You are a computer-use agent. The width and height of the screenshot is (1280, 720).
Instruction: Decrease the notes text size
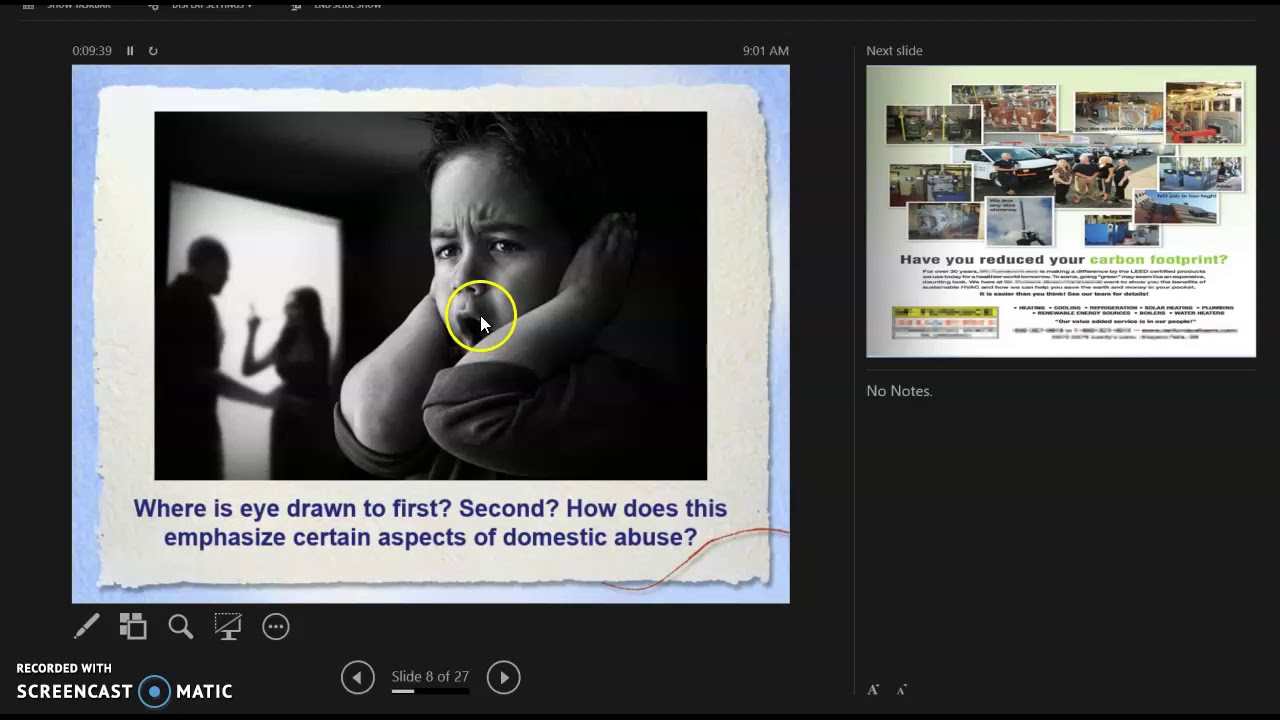[901, 689]
